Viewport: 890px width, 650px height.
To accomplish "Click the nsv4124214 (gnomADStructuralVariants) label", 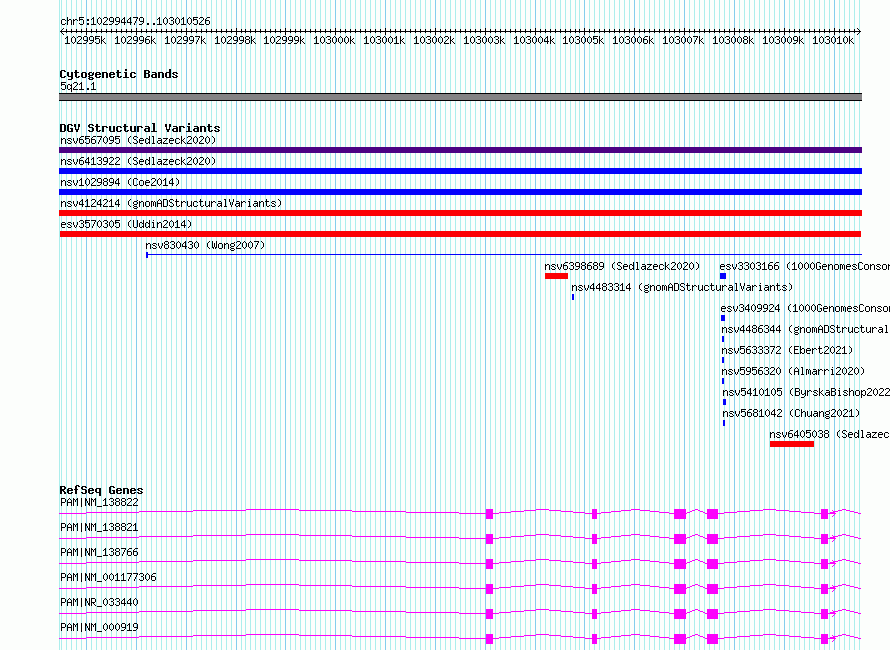I will click(171, 203).
